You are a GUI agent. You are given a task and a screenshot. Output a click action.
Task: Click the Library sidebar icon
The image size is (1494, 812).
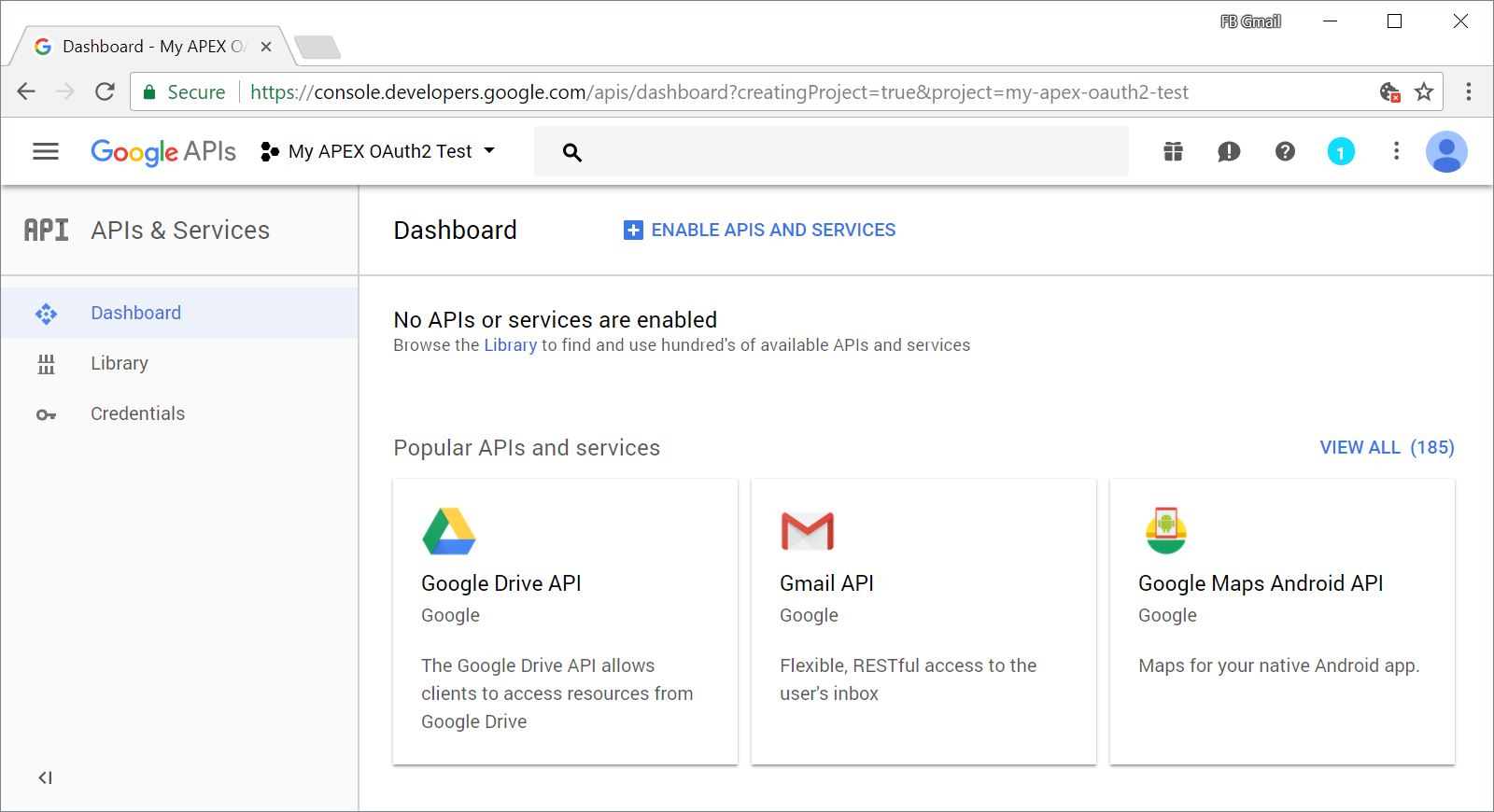(46, 364)
